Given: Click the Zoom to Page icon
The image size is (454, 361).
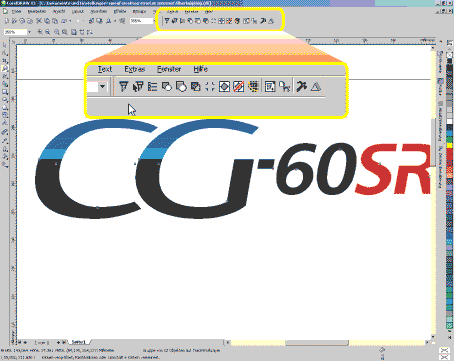Looking at the screenshot, I should [x=74, y=32].
